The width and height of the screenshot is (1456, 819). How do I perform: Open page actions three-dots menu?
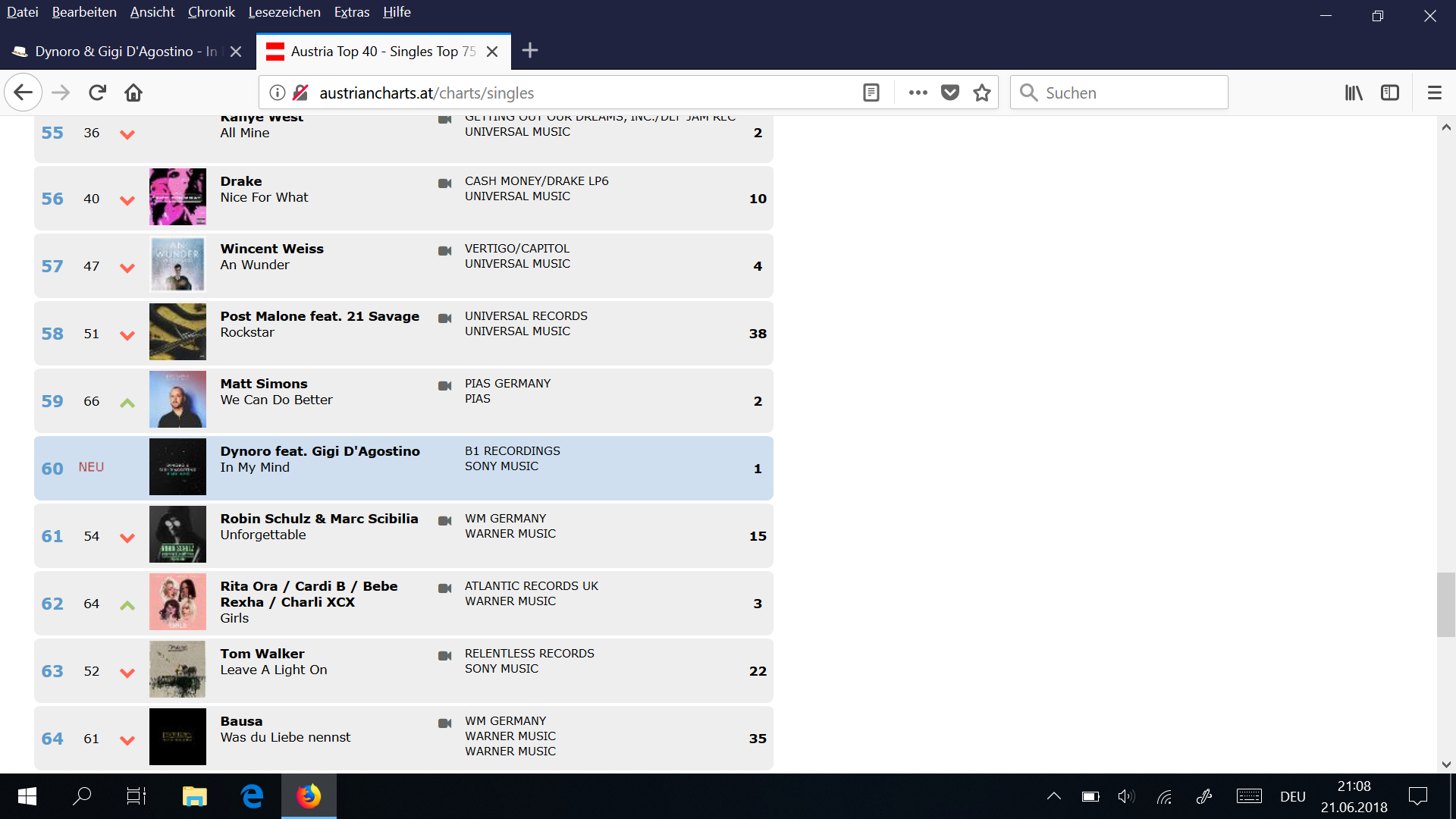point(918,93)
